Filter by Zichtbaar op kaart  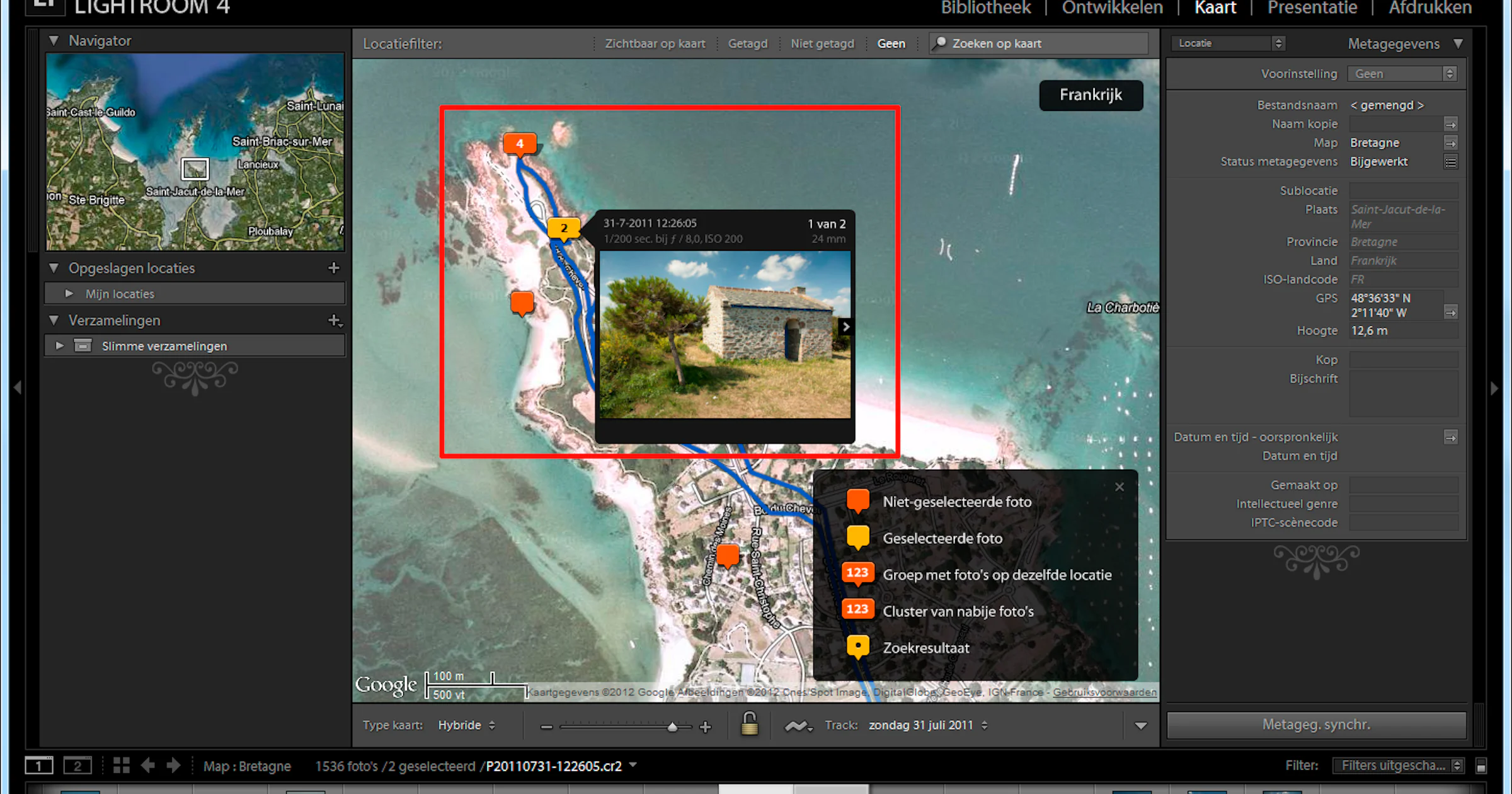click(655, 43)
